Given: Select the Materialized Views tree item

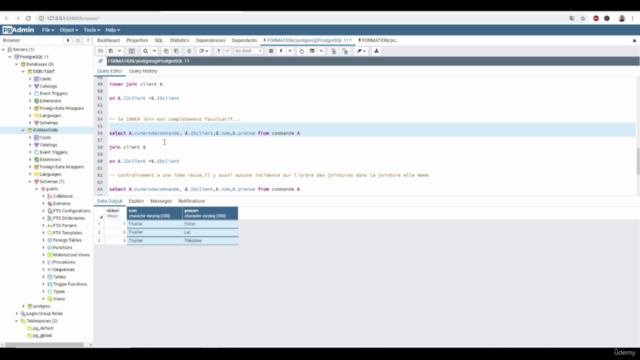Looking at the screenshot, I should pos(71,255).
